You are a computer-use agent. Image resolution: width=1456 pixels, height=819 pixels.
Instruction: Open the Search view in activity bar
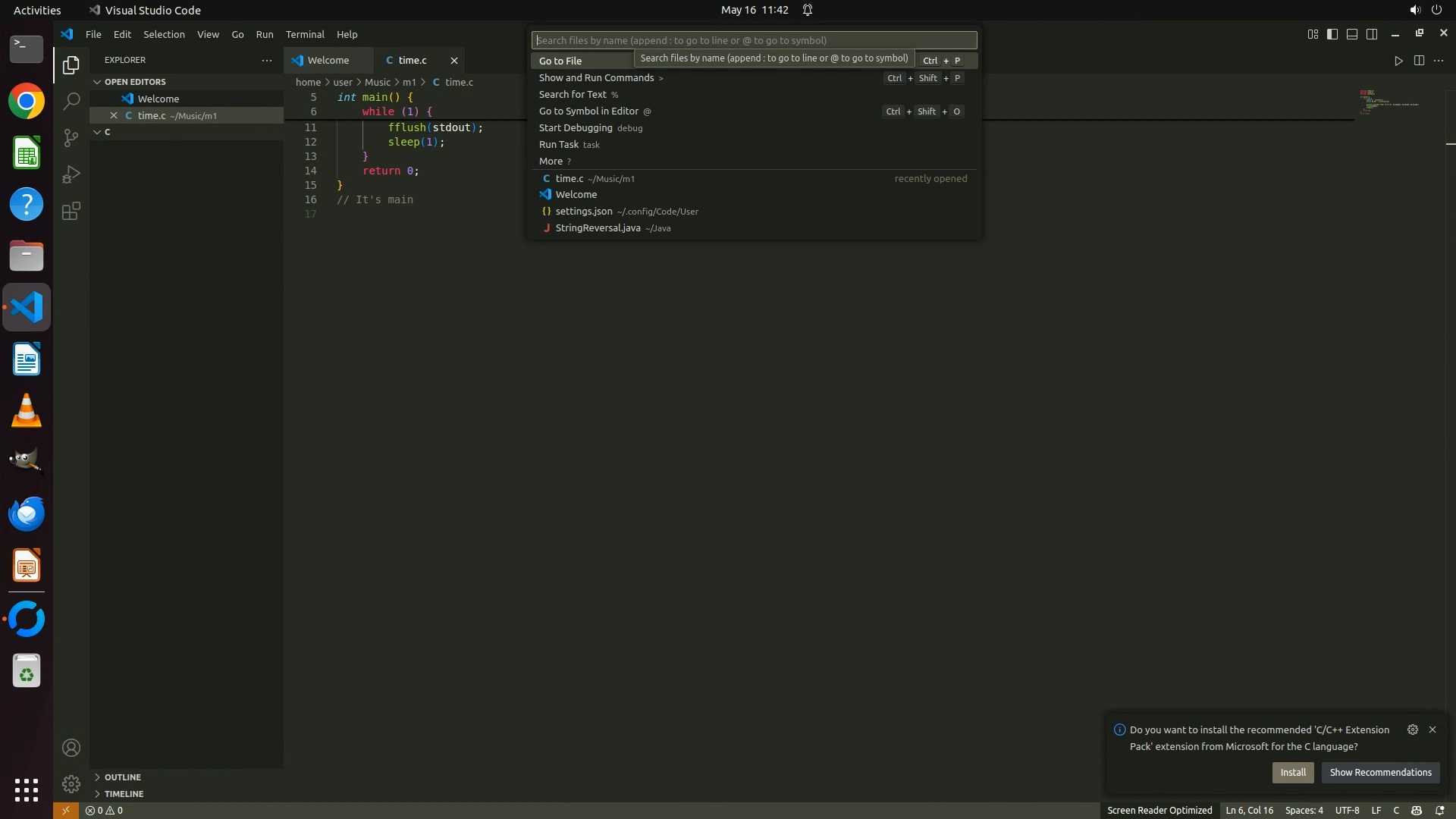[x=71, y=101]
